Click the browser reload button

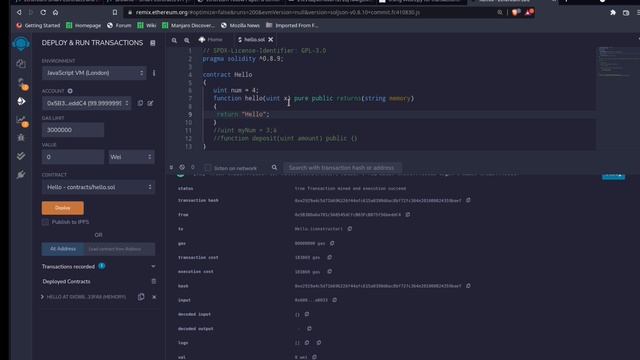[43, 12]
